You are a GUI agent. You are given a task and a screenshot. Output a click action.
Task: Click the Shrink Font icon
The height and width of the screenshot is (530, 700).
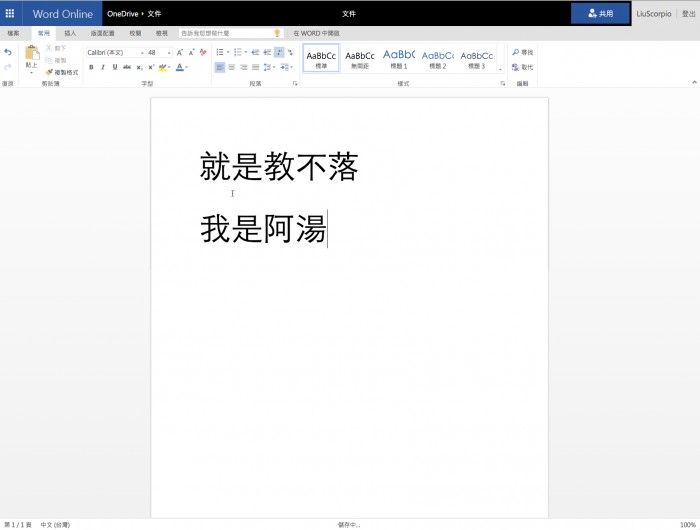pyautogui.click(x=191, y=53)
